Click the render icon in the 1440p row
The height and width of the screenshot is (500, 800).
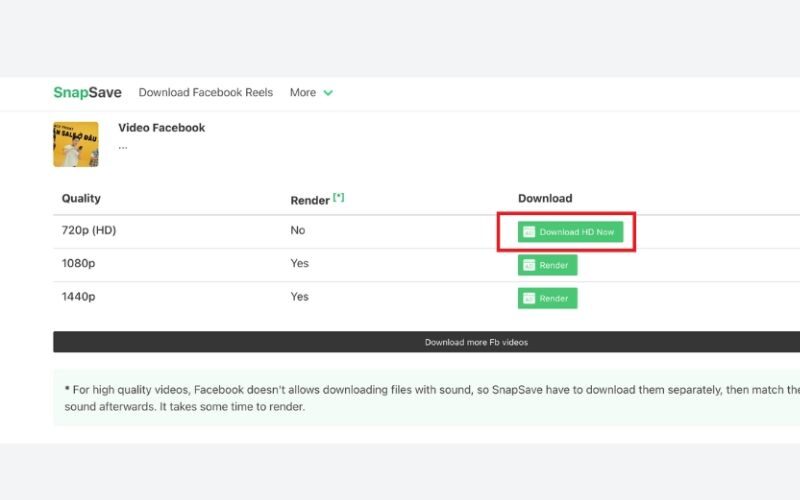(528, 298)
